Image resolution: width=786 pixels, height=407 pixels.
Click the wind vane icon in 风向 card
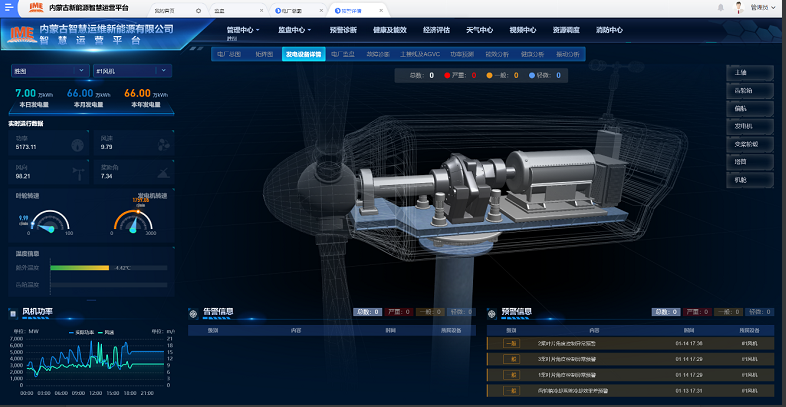tap(77, 171)
